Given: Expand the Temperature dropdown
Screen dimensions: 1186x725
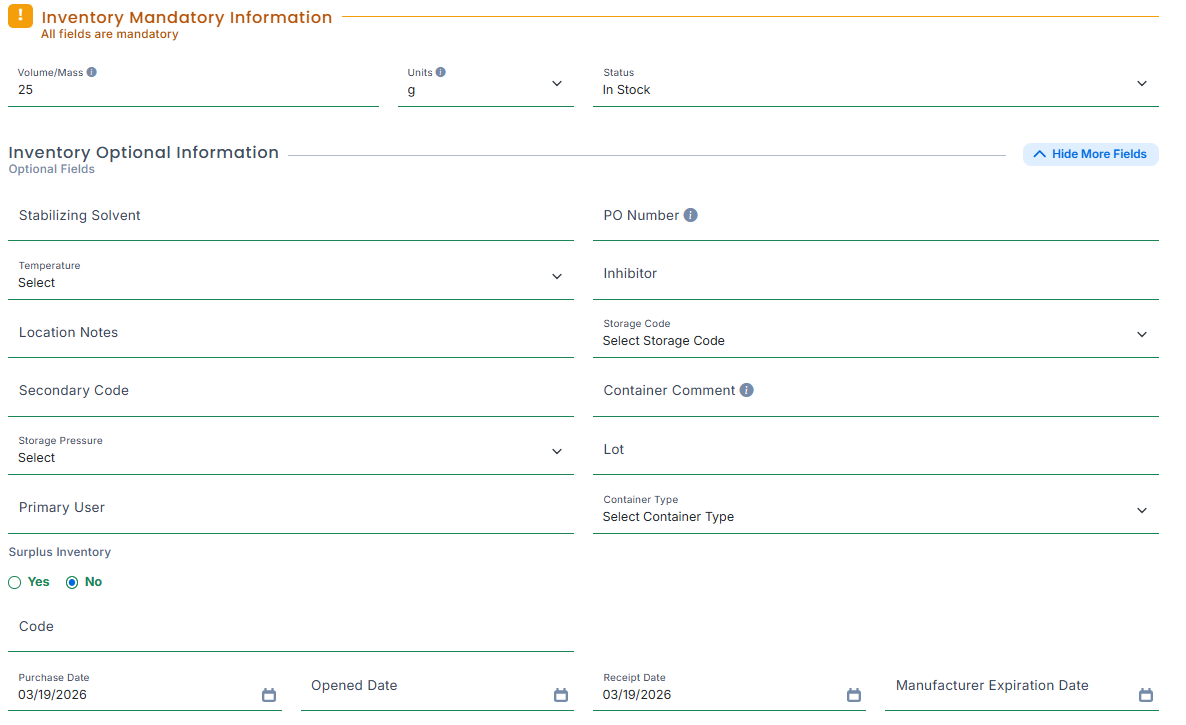Looking at the screenshot, I should tap(290, 276).
